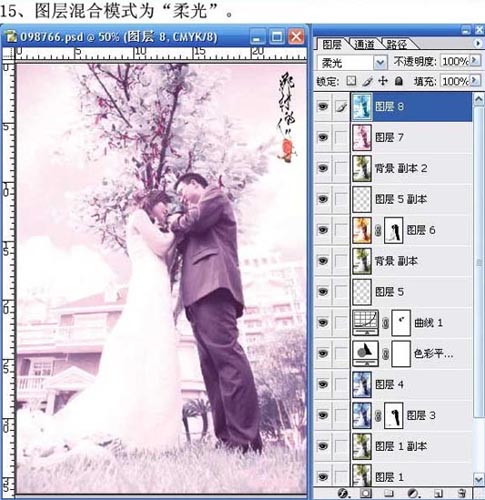Expand the 填充 fill slider arrow

(475, 80)
